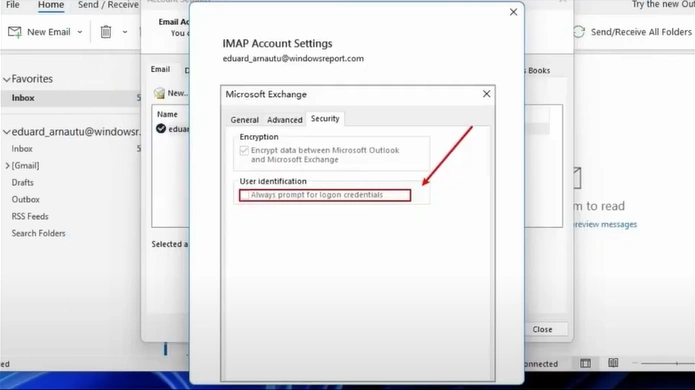Open the Outbox folder

pyautogui.click(x=26, y=199)
